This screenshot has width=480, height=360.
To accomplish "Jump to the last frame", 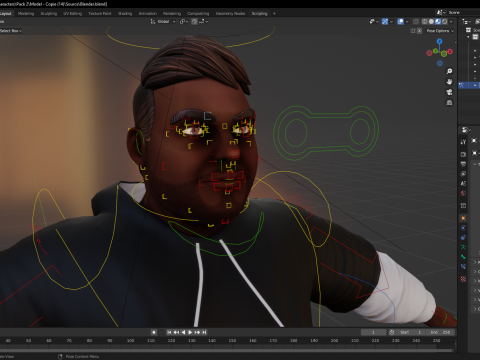I will click(x=204, y=332).
